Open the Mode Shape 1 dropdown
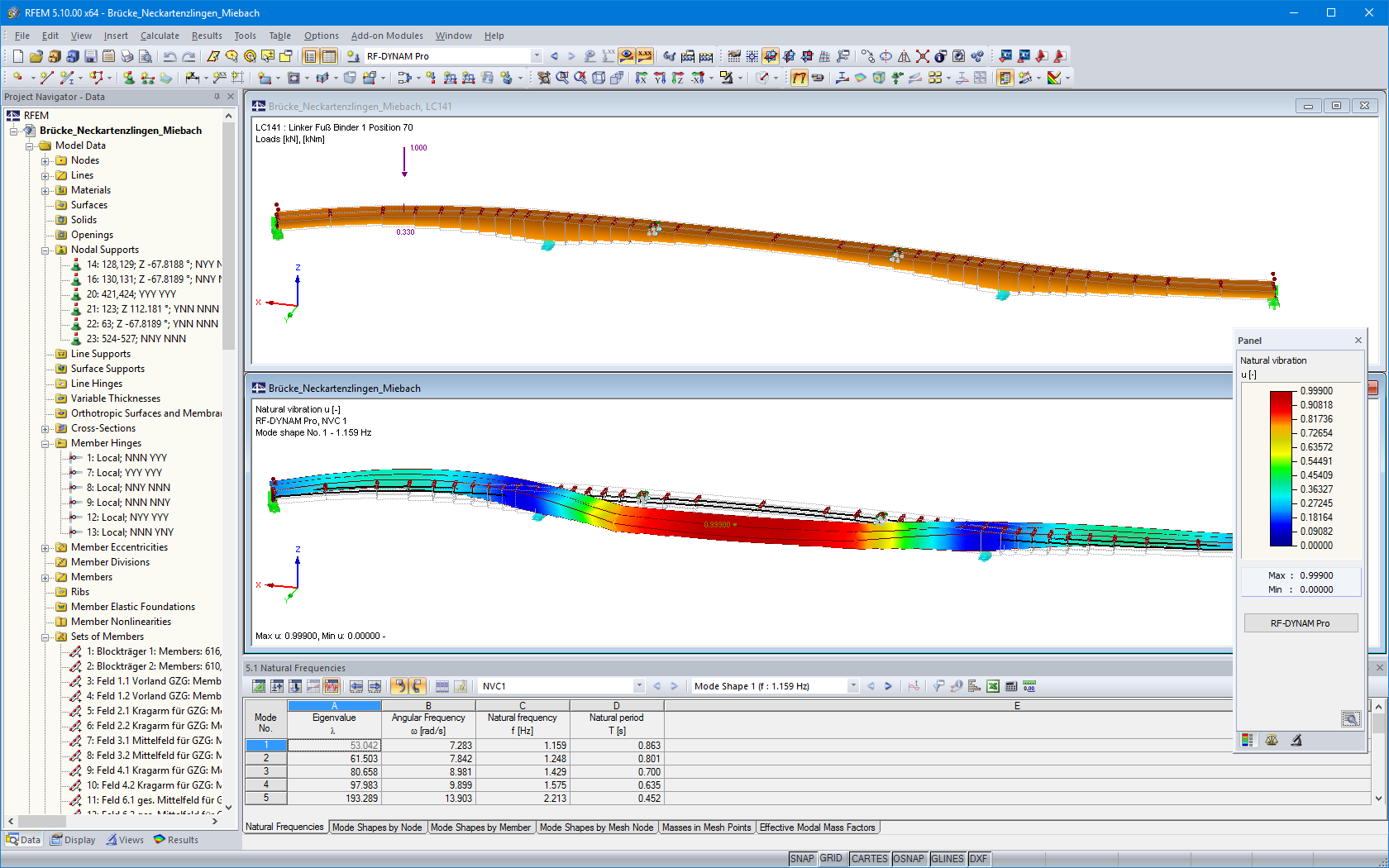 [x=852, y=686]
